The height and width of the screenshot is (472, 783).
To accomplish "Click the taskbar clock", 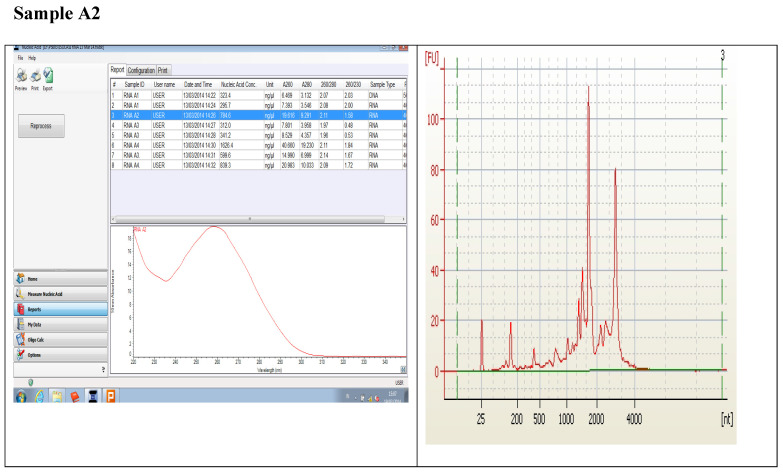I will point(393,397).
